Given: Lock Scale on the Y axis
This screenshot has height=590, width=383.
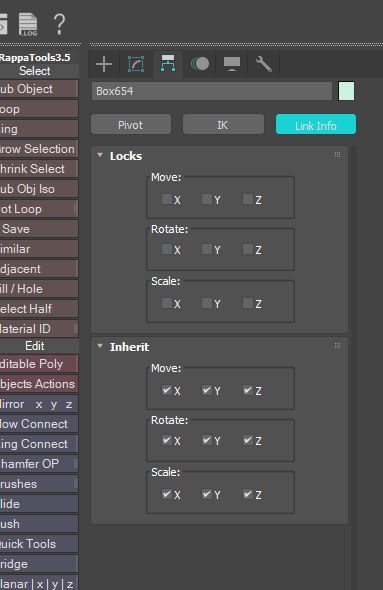Looking at the screenshot, I should pos(207,303).
